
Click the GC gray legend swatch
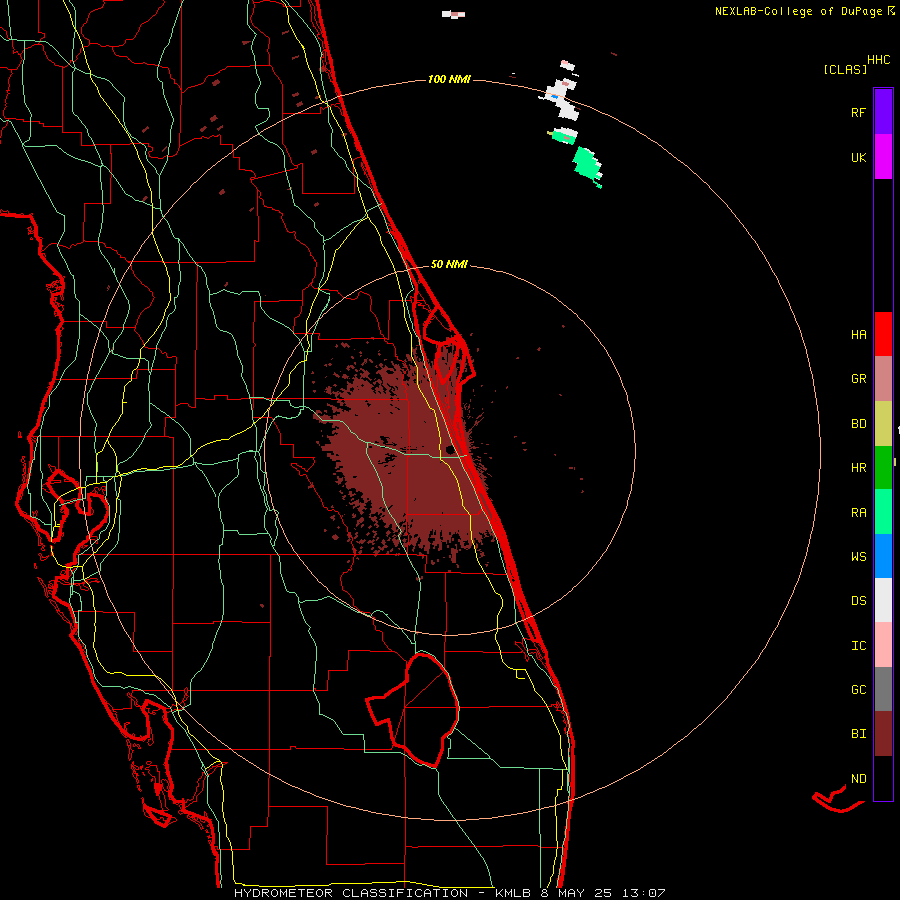883,689
